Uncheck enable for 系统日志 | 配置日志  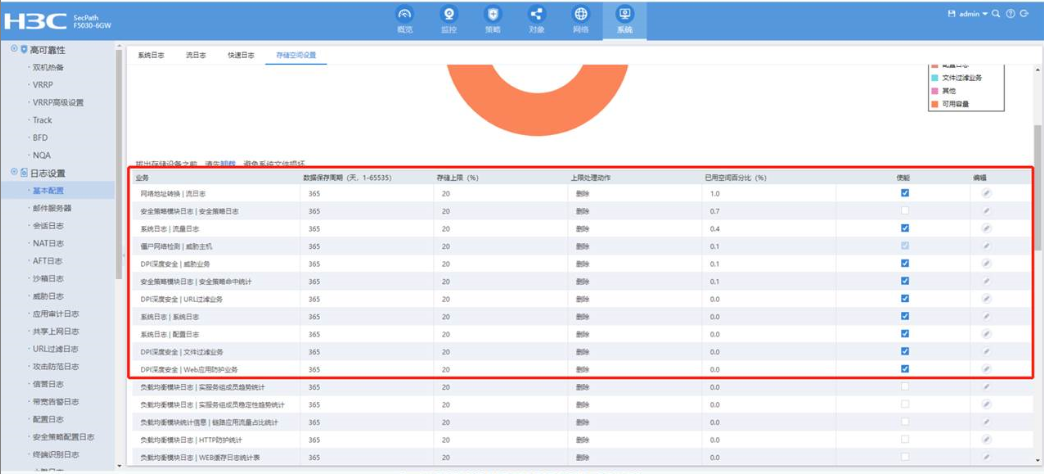[x=905, y=334]
